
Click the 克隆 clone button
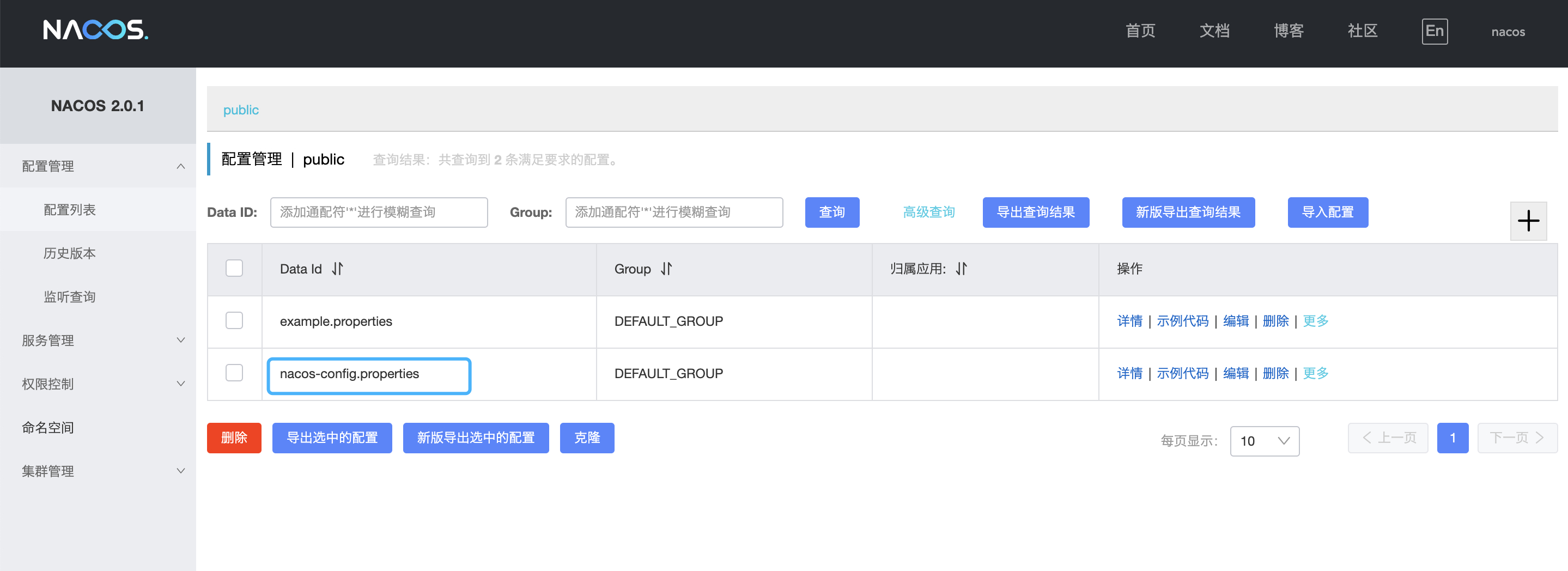[x=587, y=438]
